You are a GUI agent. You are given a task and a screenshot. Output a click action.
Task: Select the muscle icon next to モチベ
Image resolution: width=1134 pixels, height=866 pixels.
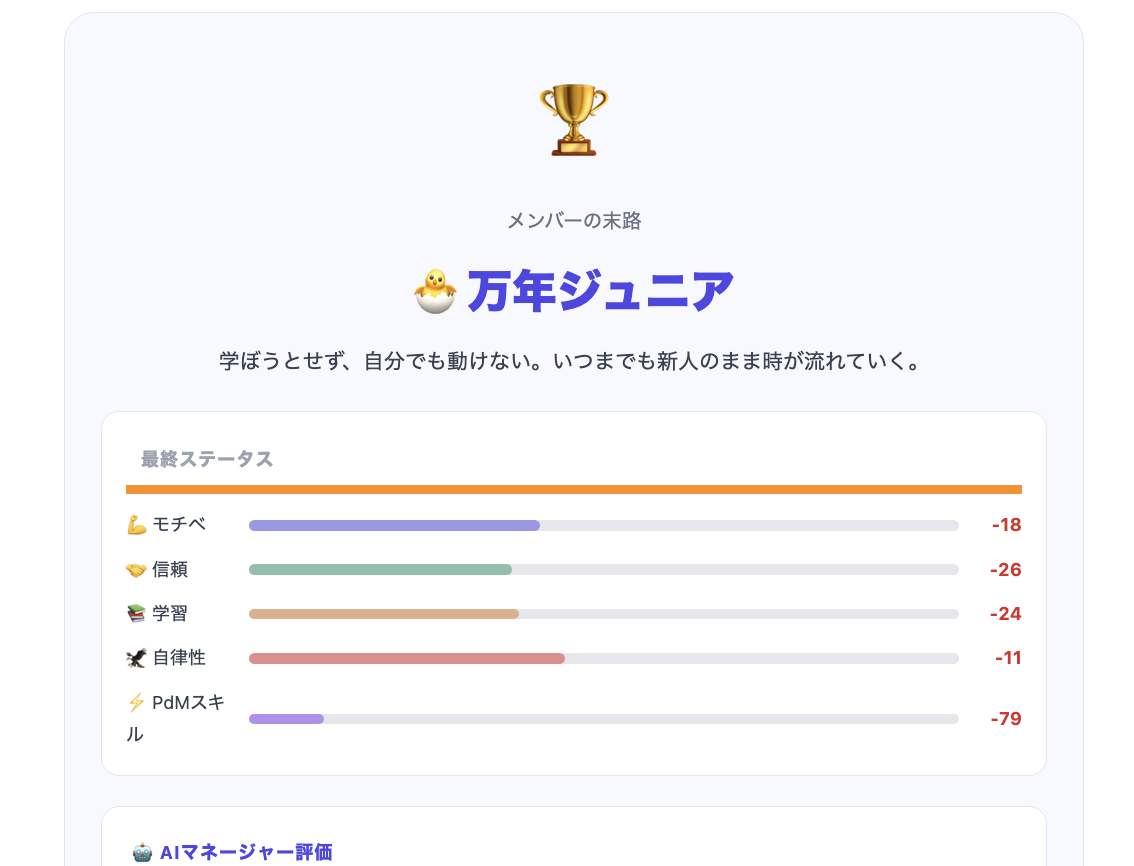point(138,524)
